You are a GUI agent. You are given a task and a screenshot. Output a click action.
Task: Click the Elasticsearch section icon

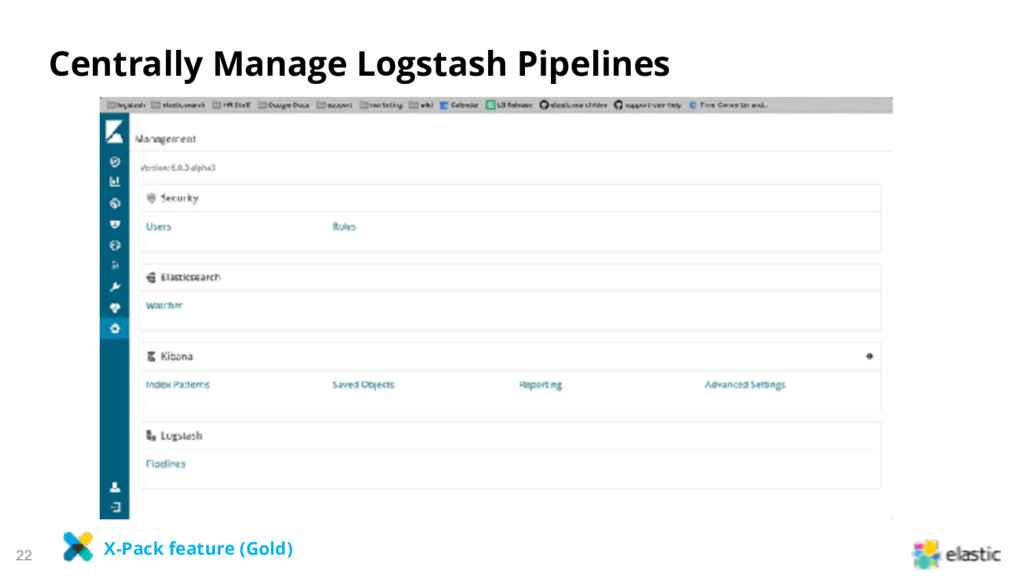(152, 278)
